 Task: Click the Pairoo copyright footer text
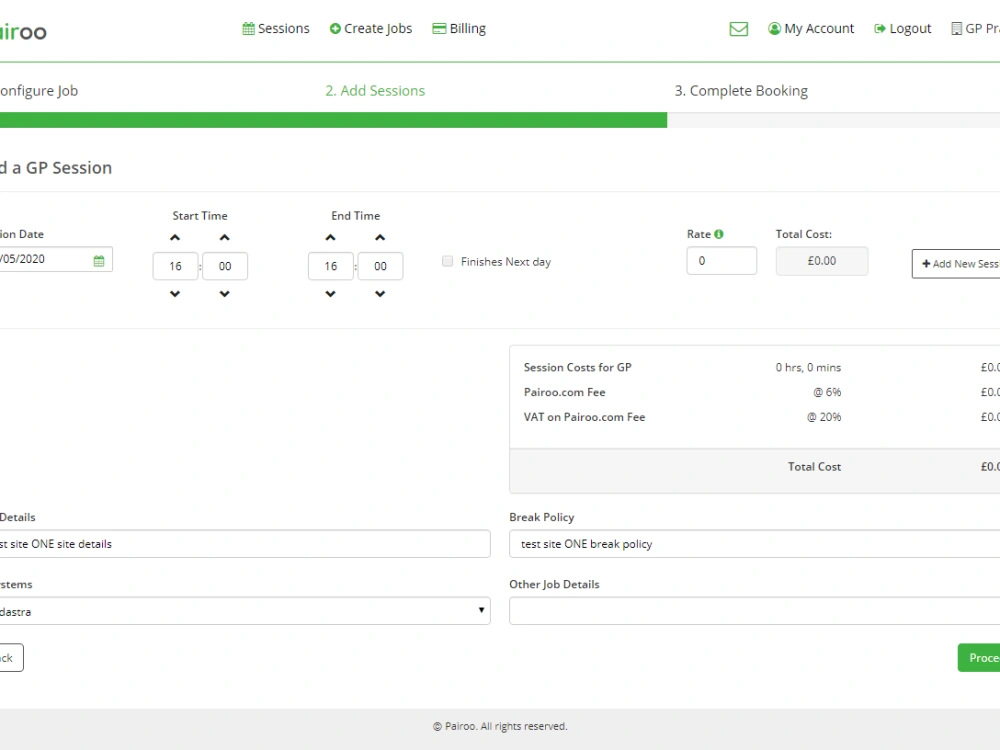tap(500, 726)
